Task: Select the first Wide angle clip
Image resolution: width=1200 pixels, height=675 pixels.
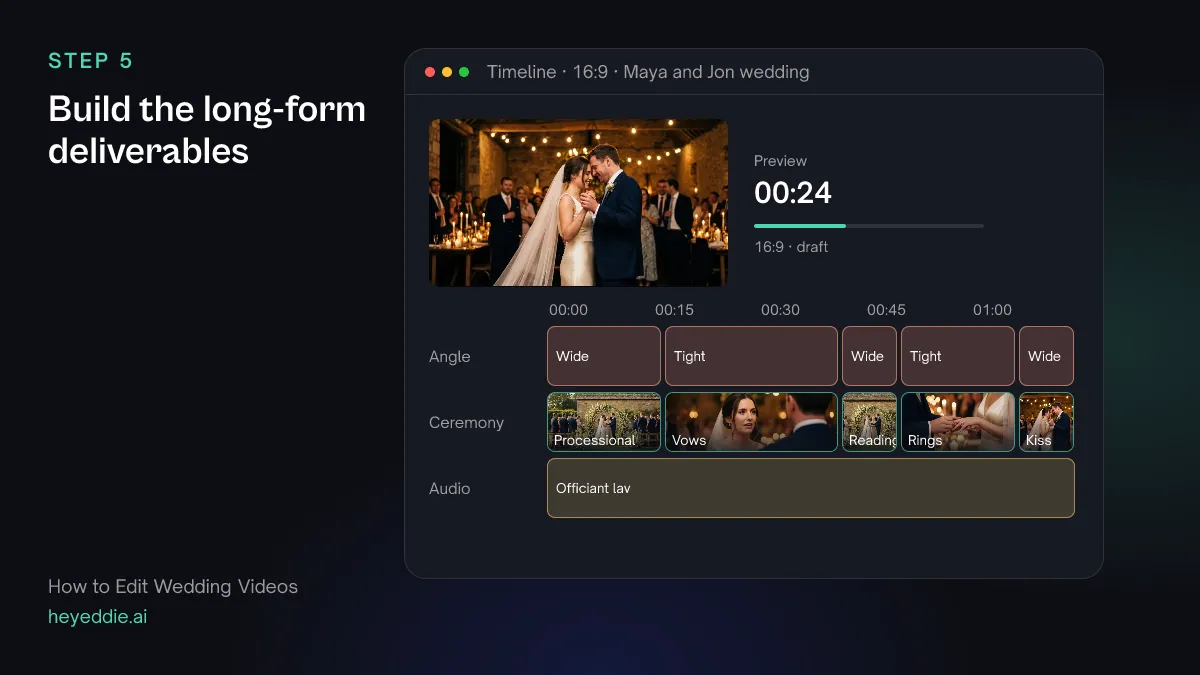Action: [604, 356]
